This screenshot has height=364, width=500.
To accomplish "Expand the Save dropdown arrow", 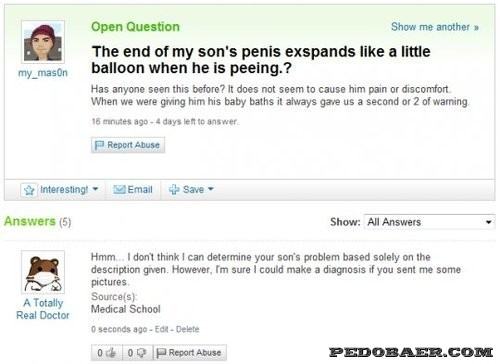I will click(211, 189).
